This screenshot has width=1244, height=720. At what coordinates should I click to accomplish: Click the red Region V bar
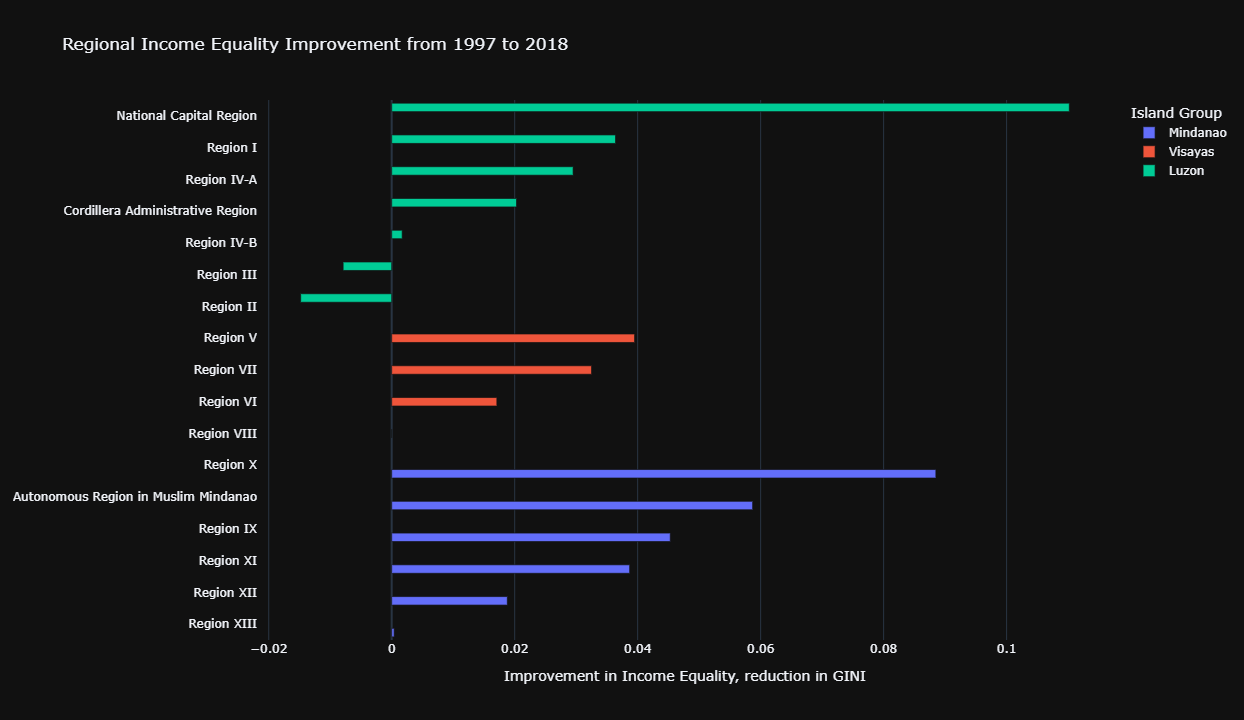(x=512, y=338)
